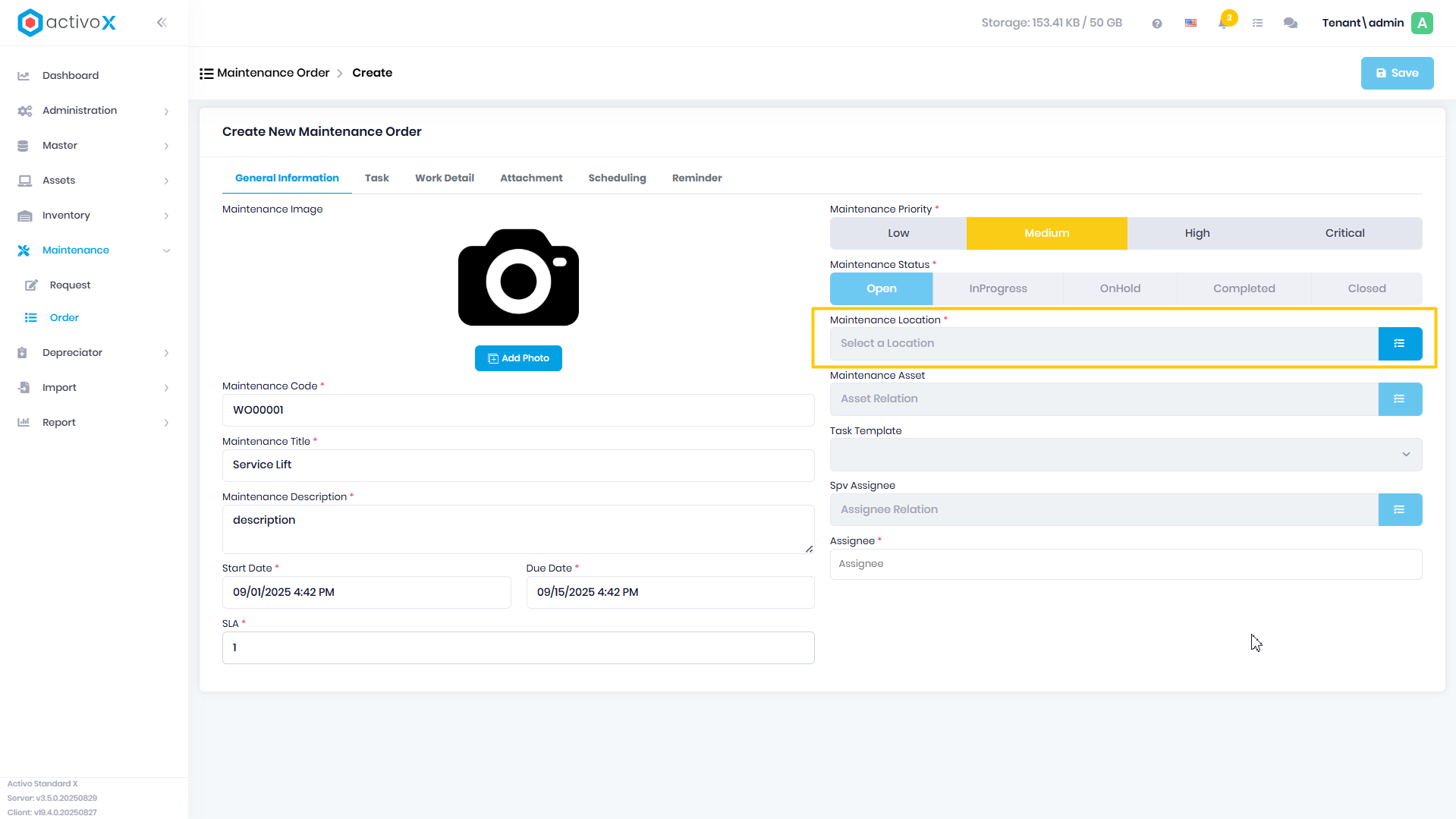Expand the Depreciator menu chevron
The image size is (1456, 819).
point(166,354)
